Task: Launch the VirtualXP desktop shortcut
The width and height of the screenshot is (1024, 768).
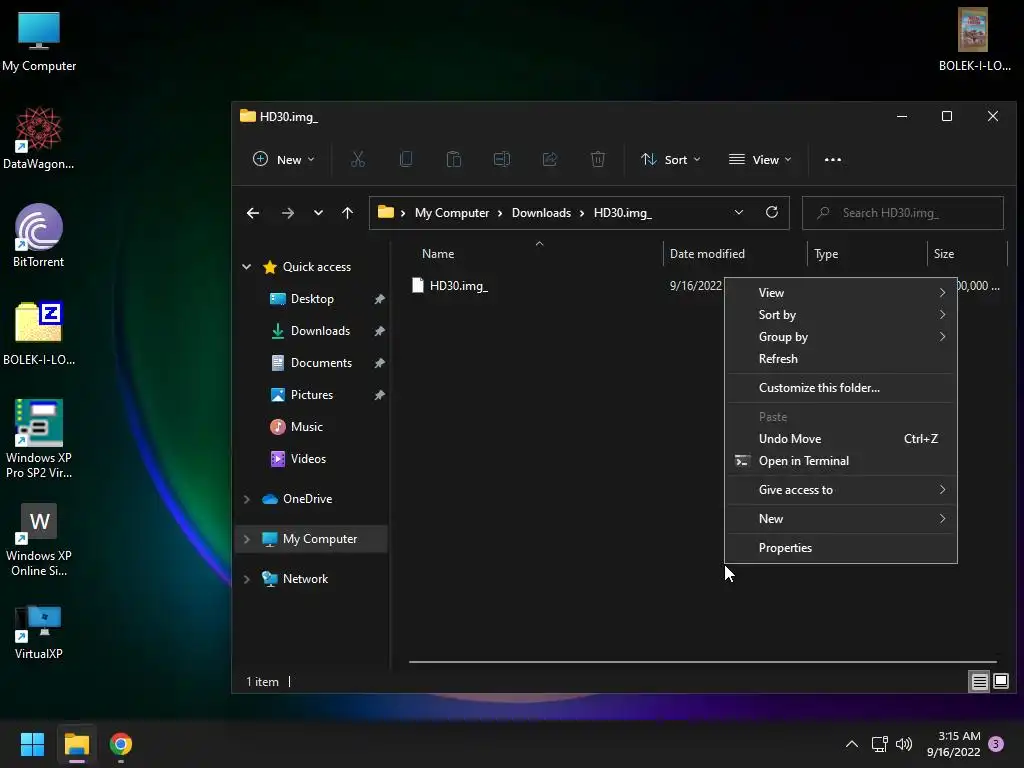Action: click(39, 633)
